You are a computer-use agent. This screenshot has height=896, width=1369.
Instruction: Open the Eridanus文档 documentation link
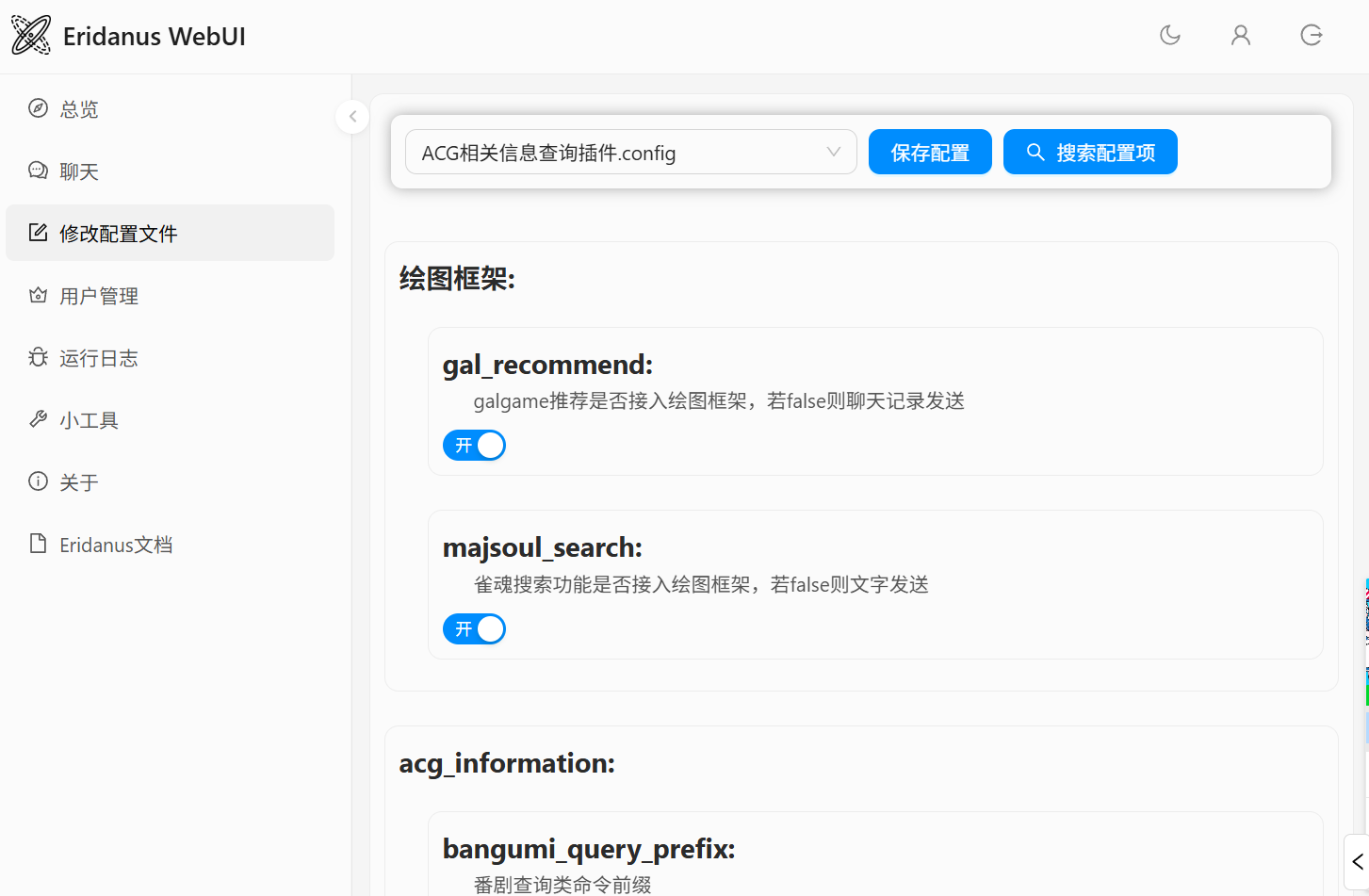tap(116, 545)
